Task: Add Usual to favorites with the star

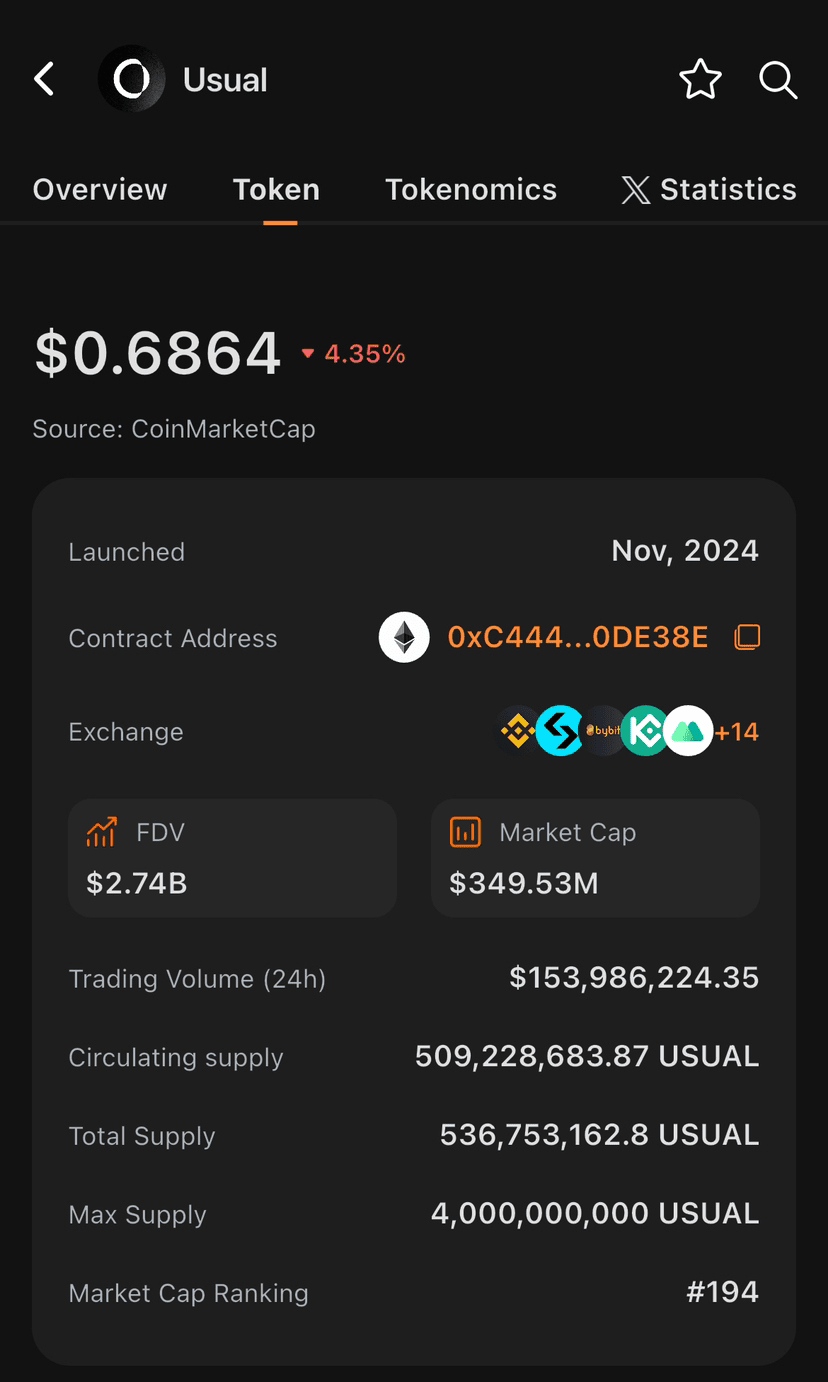Action: 700,79
